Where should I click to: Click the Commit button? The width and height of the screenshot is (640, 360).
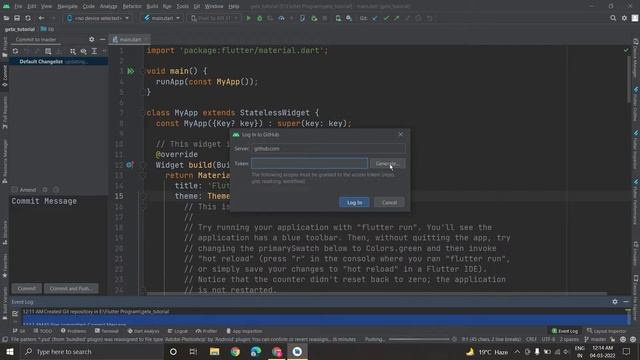click(27, 288)
